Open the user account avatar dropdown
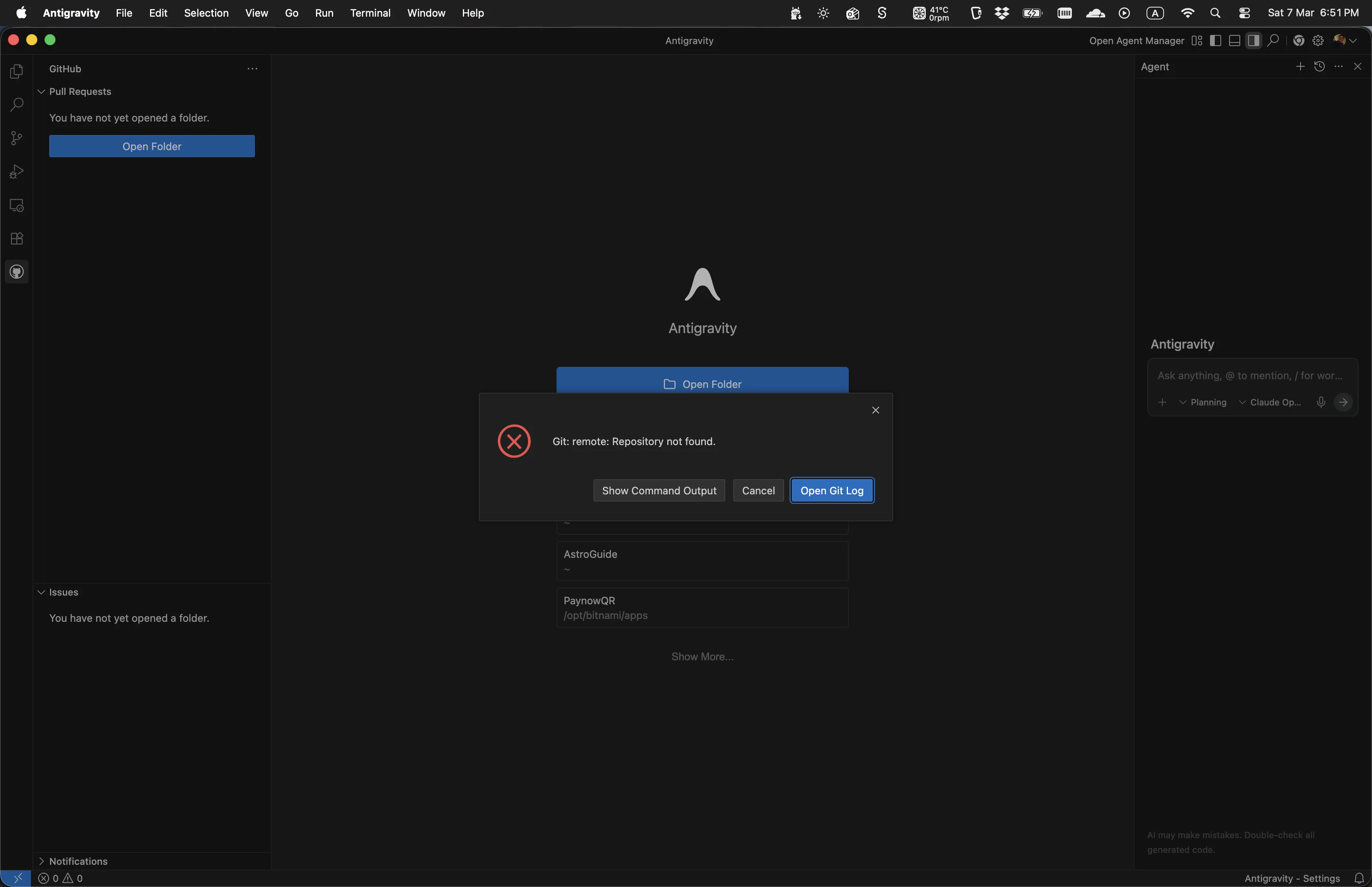This screenshot has width=1372, height=887. (x=1345, y=40)
